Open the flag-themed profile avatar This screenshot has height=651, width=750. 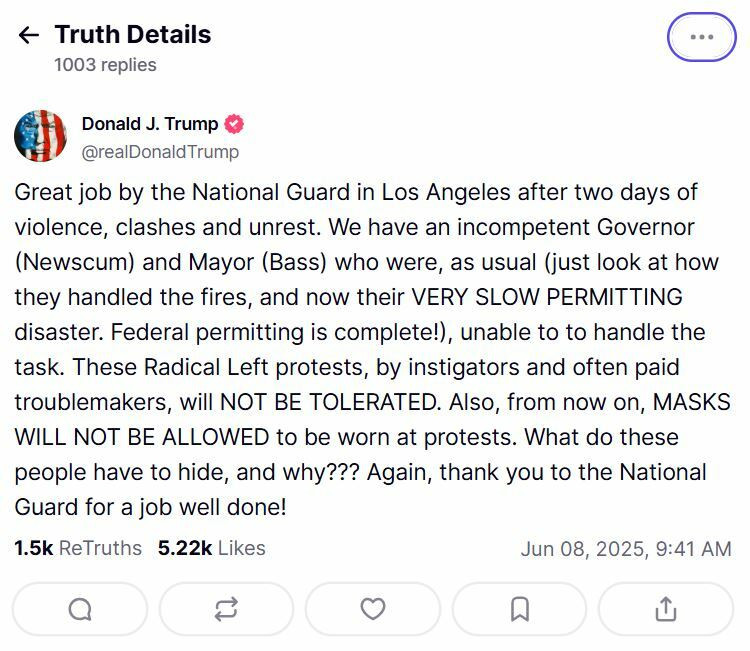coord(40,136)
